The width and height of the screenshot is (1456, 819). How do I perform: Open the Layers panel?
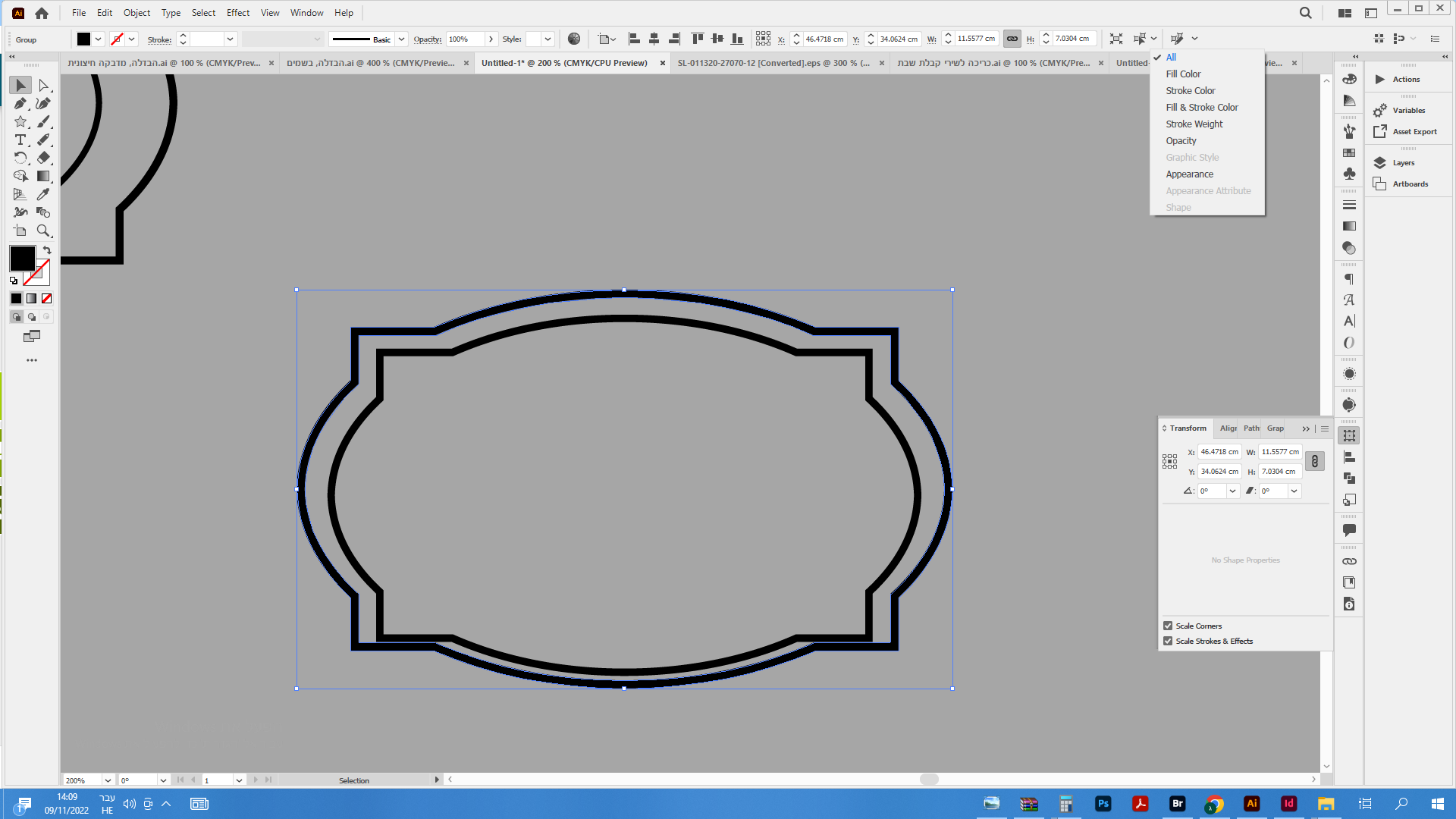(x=1403, y=162)
